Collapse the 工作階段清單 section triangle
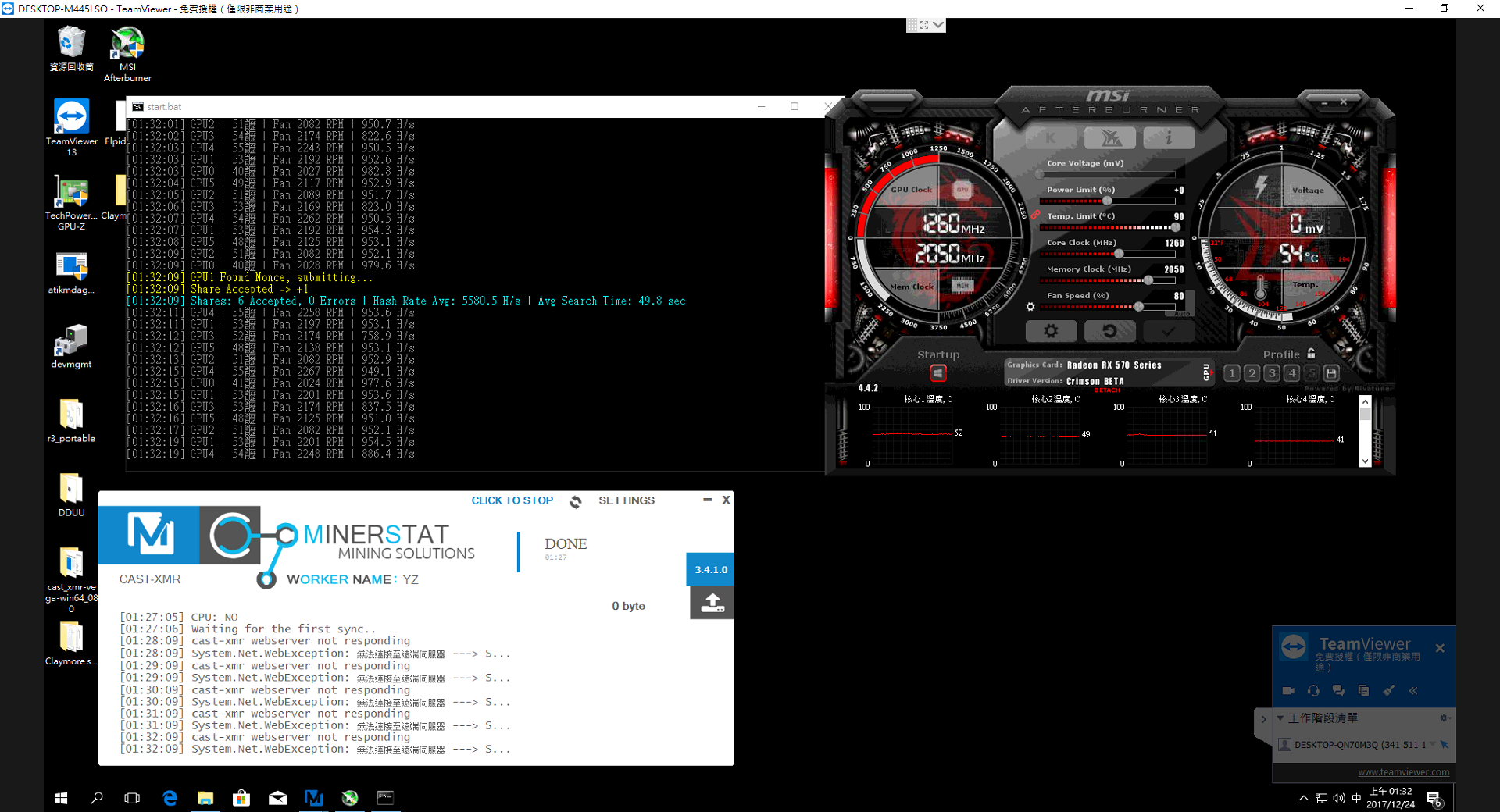 1280,718
